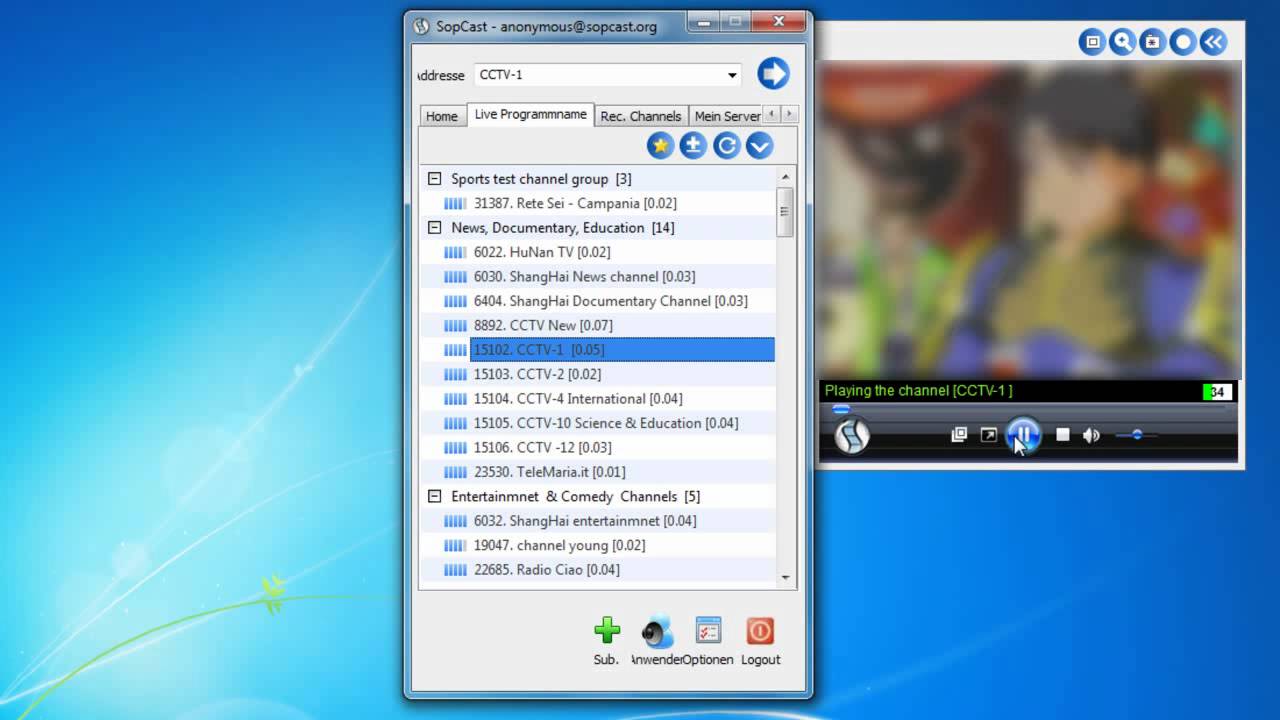Click the channel list's scroll-up arrow
The height and width of the screenshot is (720, 1280).
coord(785,177)
